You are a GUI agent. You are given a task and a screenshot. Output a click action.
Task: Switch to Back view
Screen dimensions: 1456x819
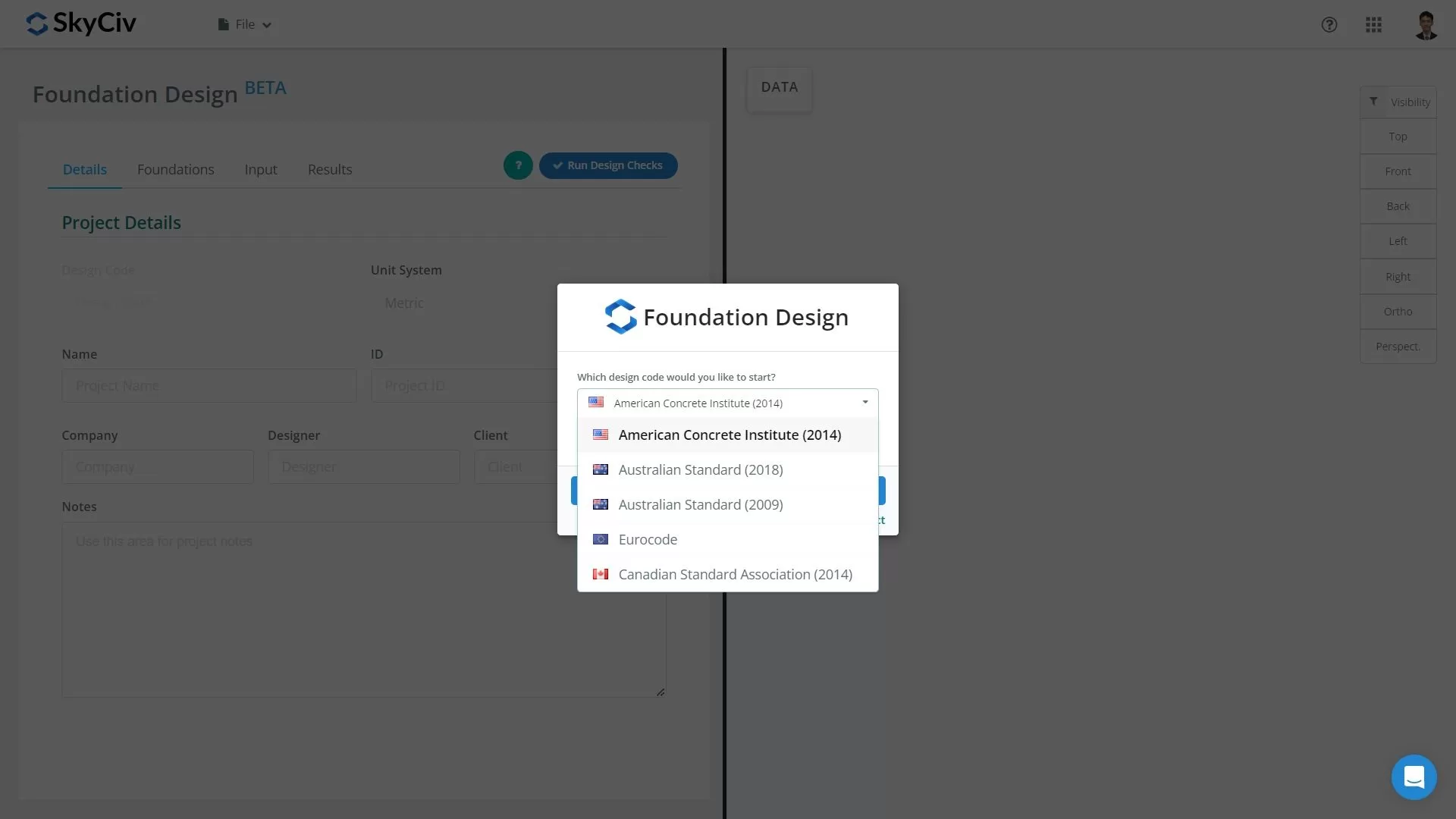(x=1398, y=206)
